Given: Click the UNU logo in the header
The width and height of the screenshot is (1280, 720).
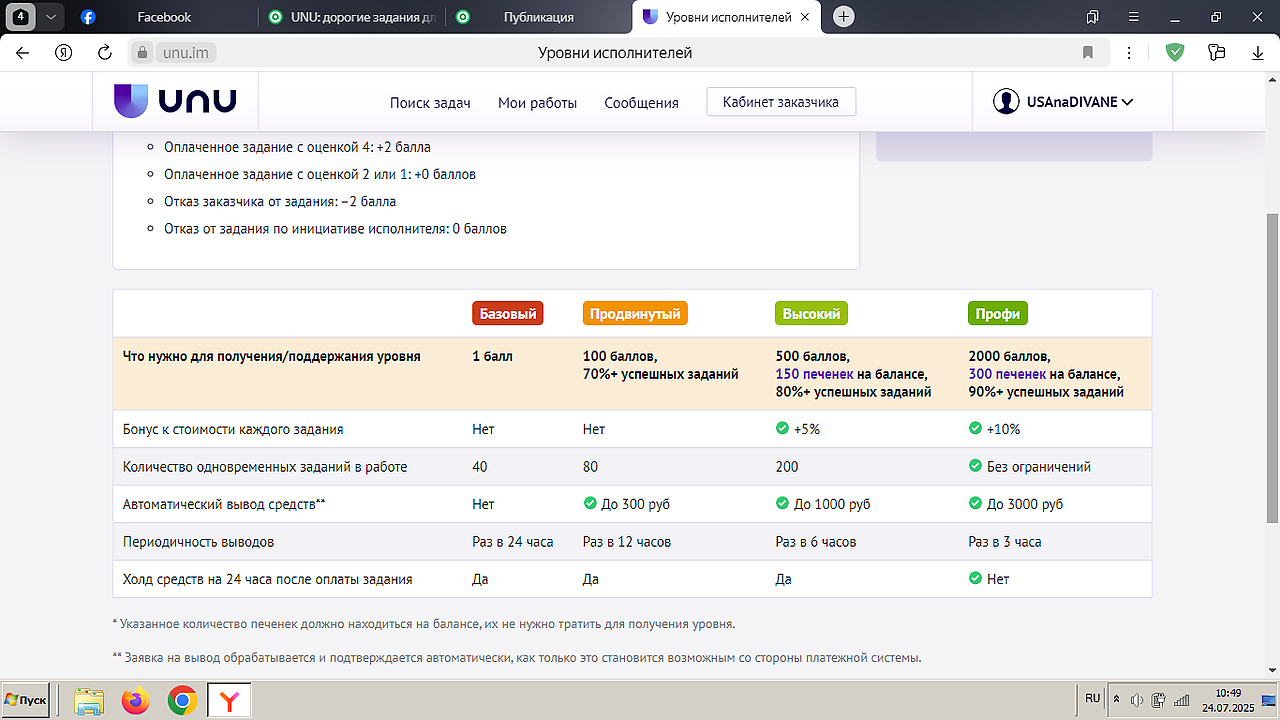Looking at the screenshot, I should (175, 101).
